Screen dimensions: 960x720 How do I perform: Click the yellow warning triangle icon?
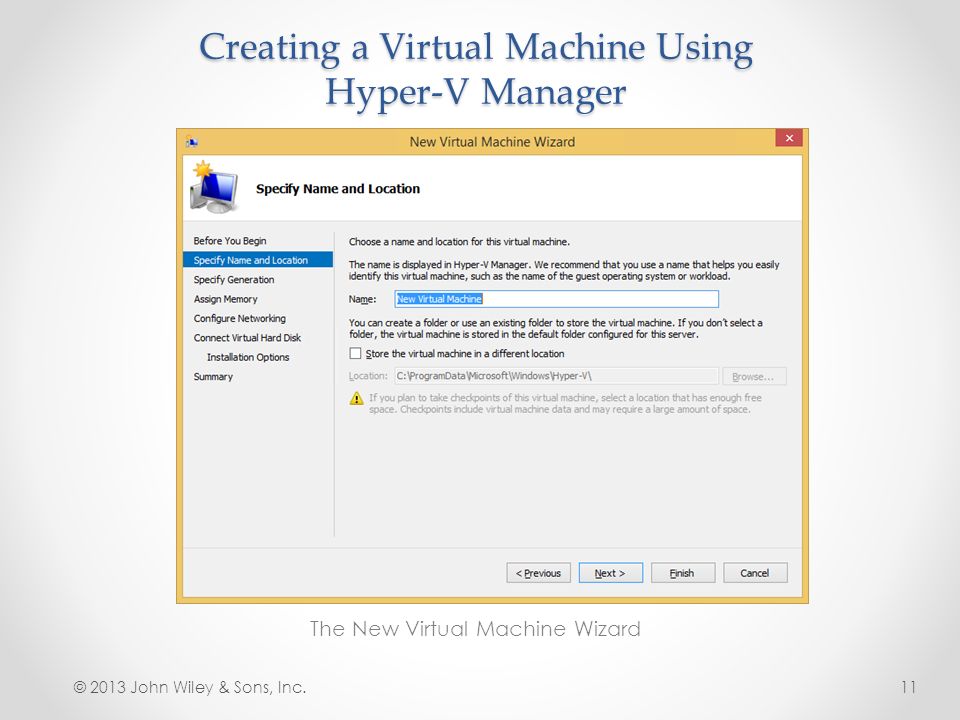[x=356, y=399]
